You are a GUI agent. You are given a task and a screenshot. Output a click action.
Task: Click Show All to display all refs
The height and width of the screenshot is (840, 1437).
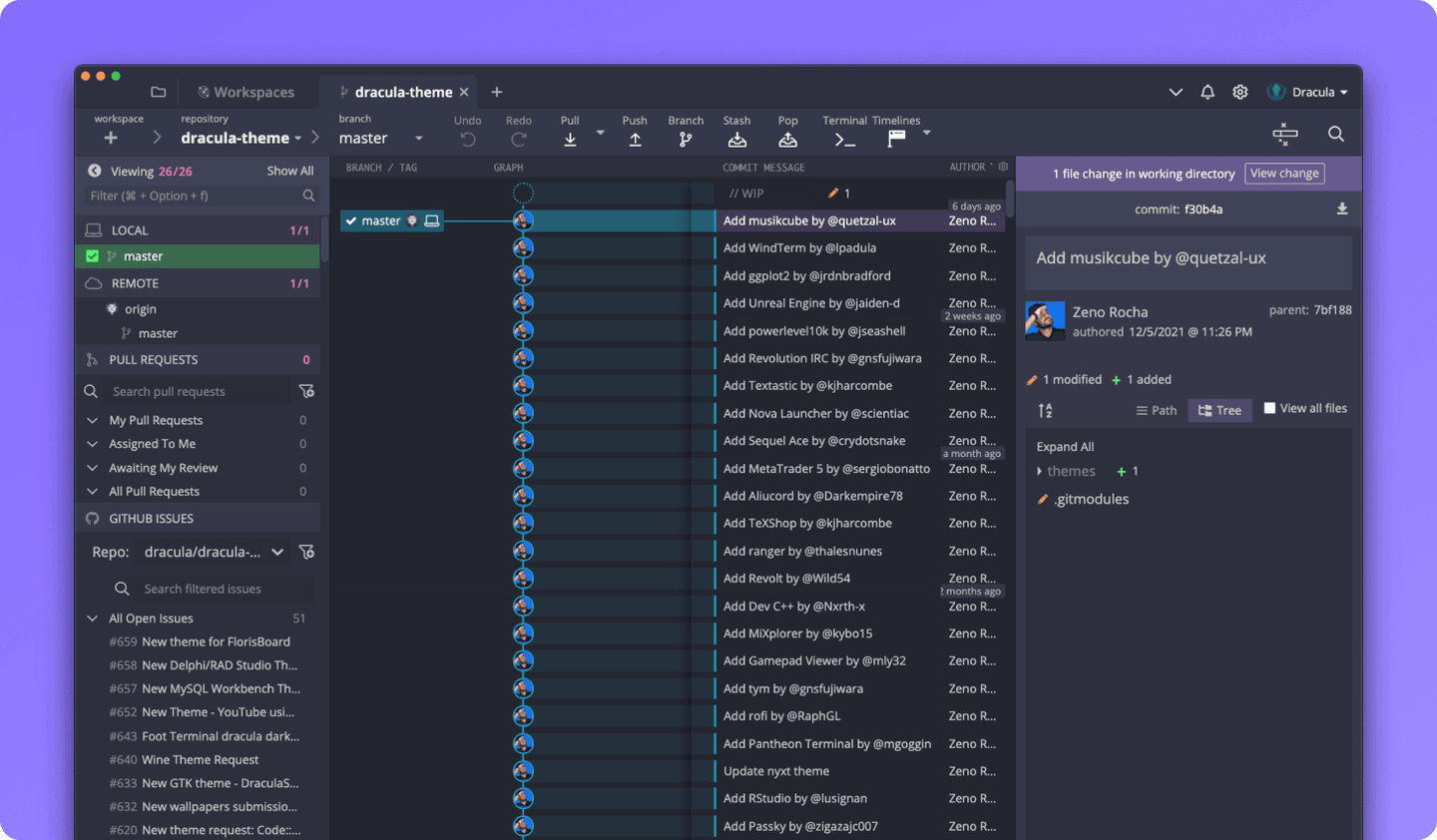point(290,170)
